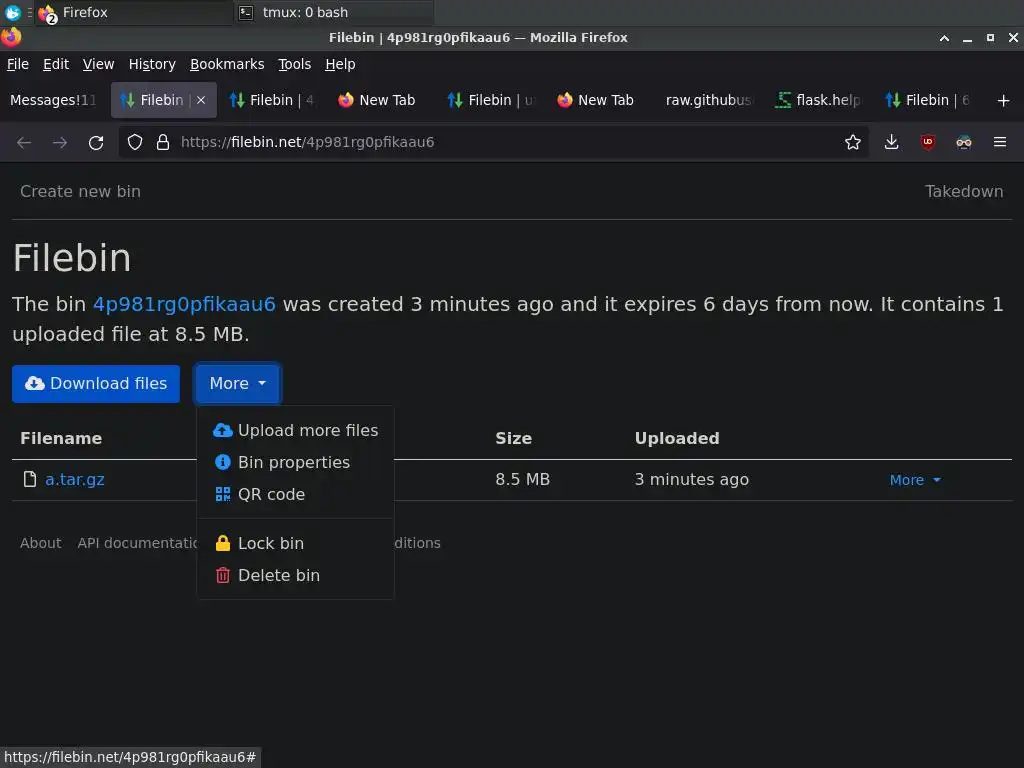Click the yellow lock icon
This screenshot has width=1024, height=768.
(x=223, y=543)
